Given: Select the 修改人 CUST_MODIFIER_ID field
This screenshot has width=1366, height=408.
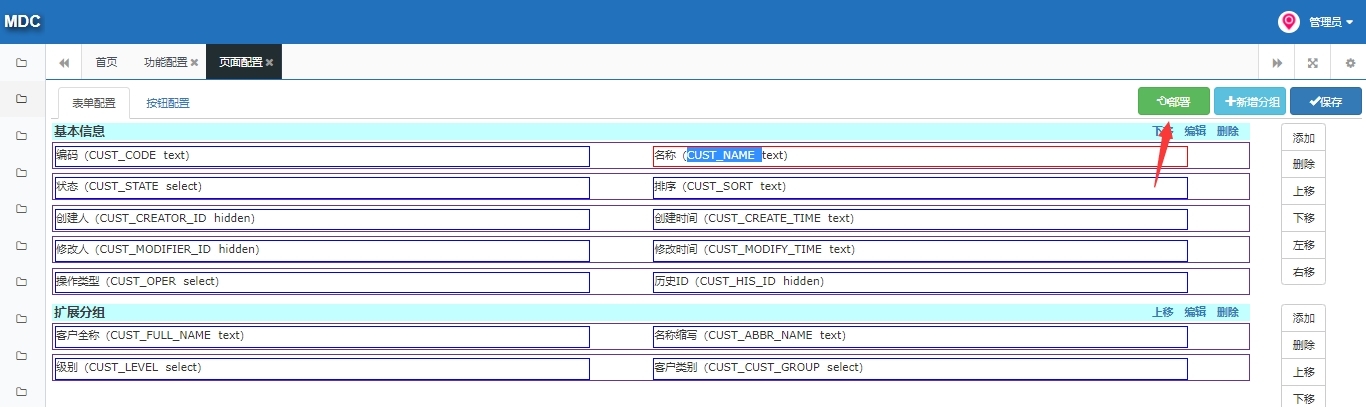Looking at the screenshot, I should tap(321, 250).
